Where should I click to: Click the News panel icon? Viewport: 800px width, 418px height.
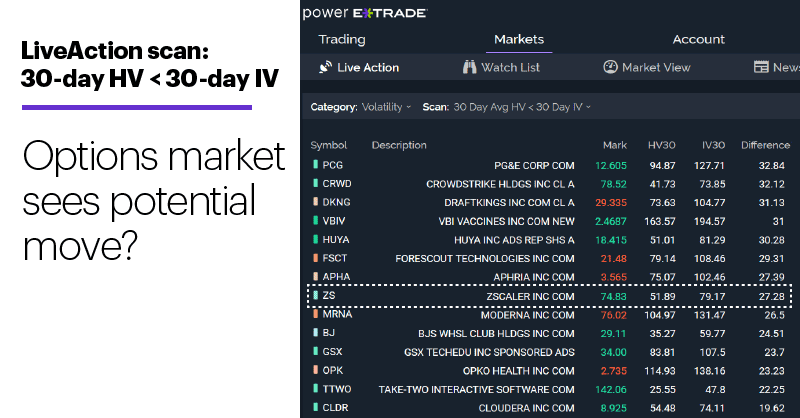tap(761, 67)
